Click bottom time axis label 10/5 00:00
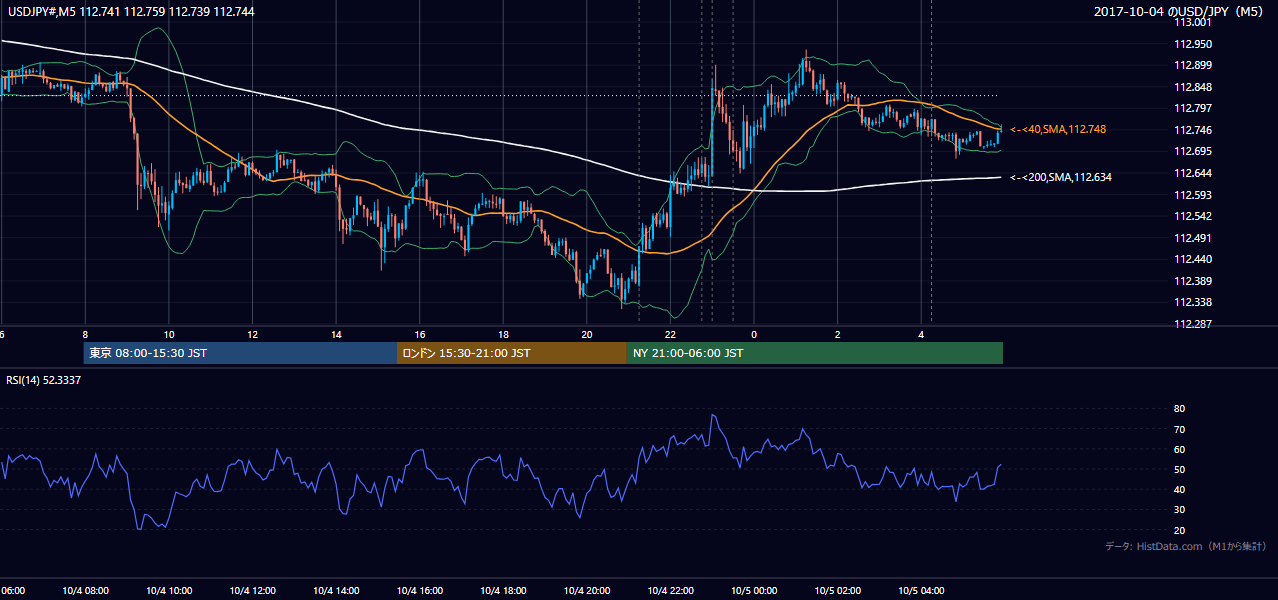This screenshot has width=1278, height=600. coord(753,591)
